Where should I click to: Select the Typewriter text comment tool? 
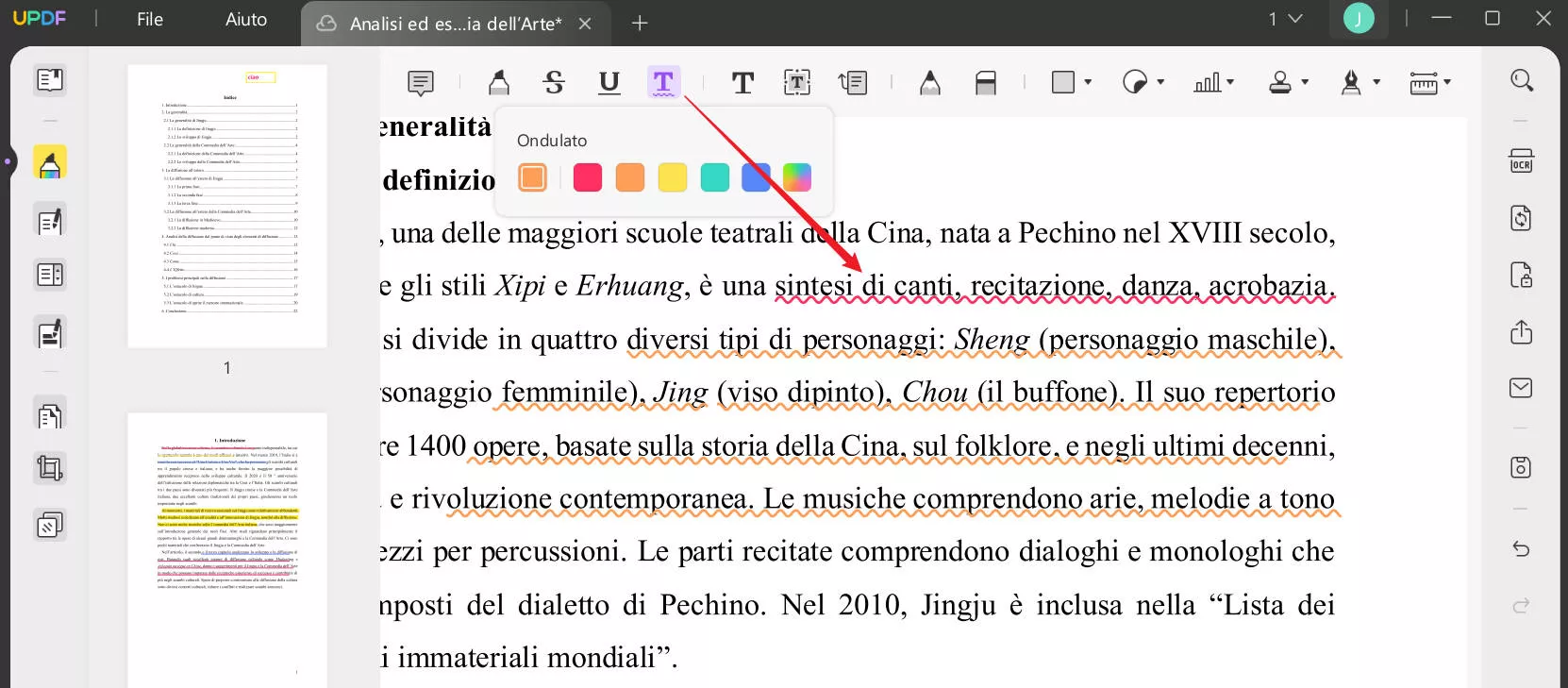coord(742,83)
